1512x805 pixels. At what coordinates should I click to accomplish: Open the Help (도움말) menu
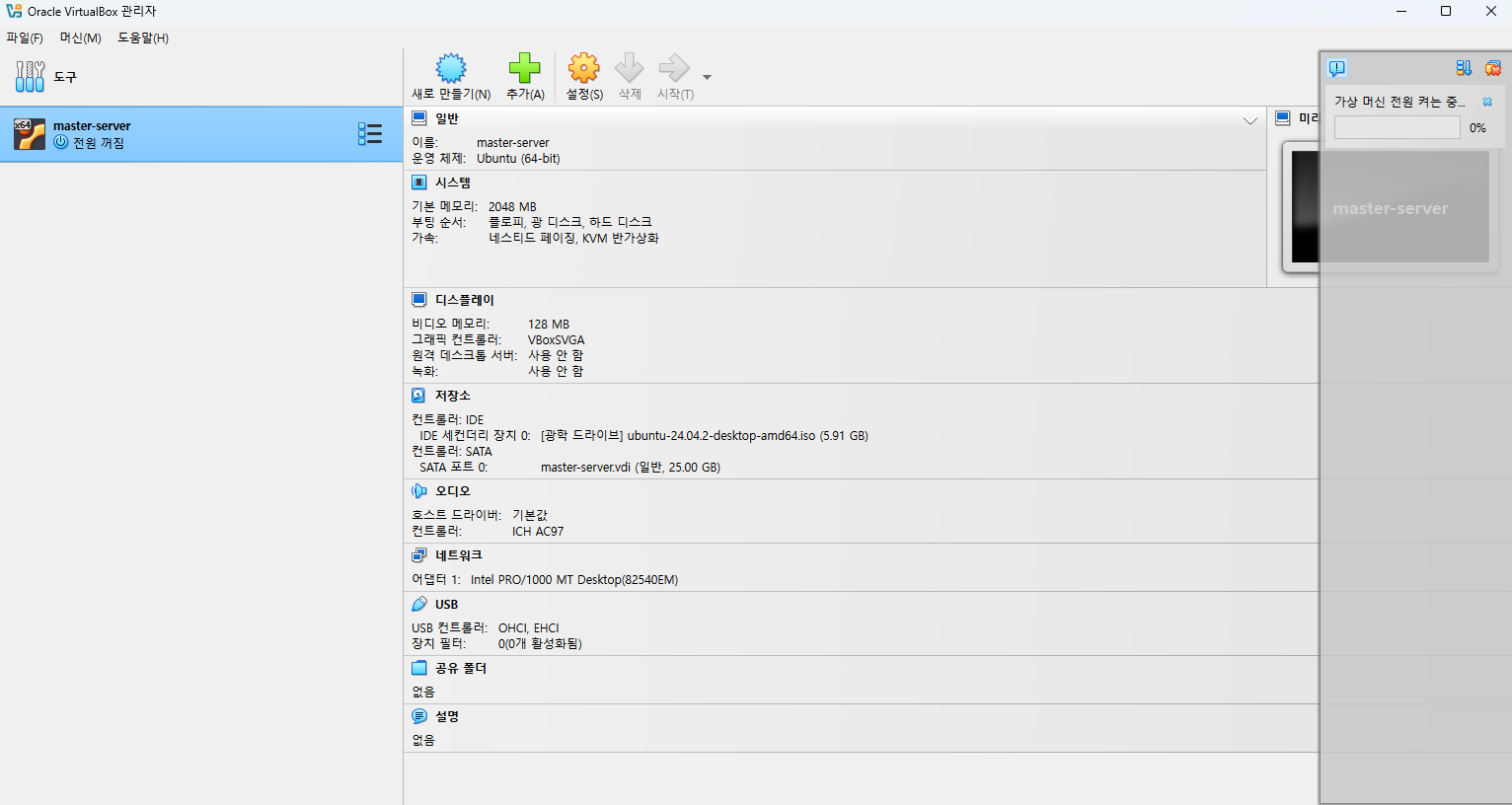pyautogui.click(x=143, y=37)
